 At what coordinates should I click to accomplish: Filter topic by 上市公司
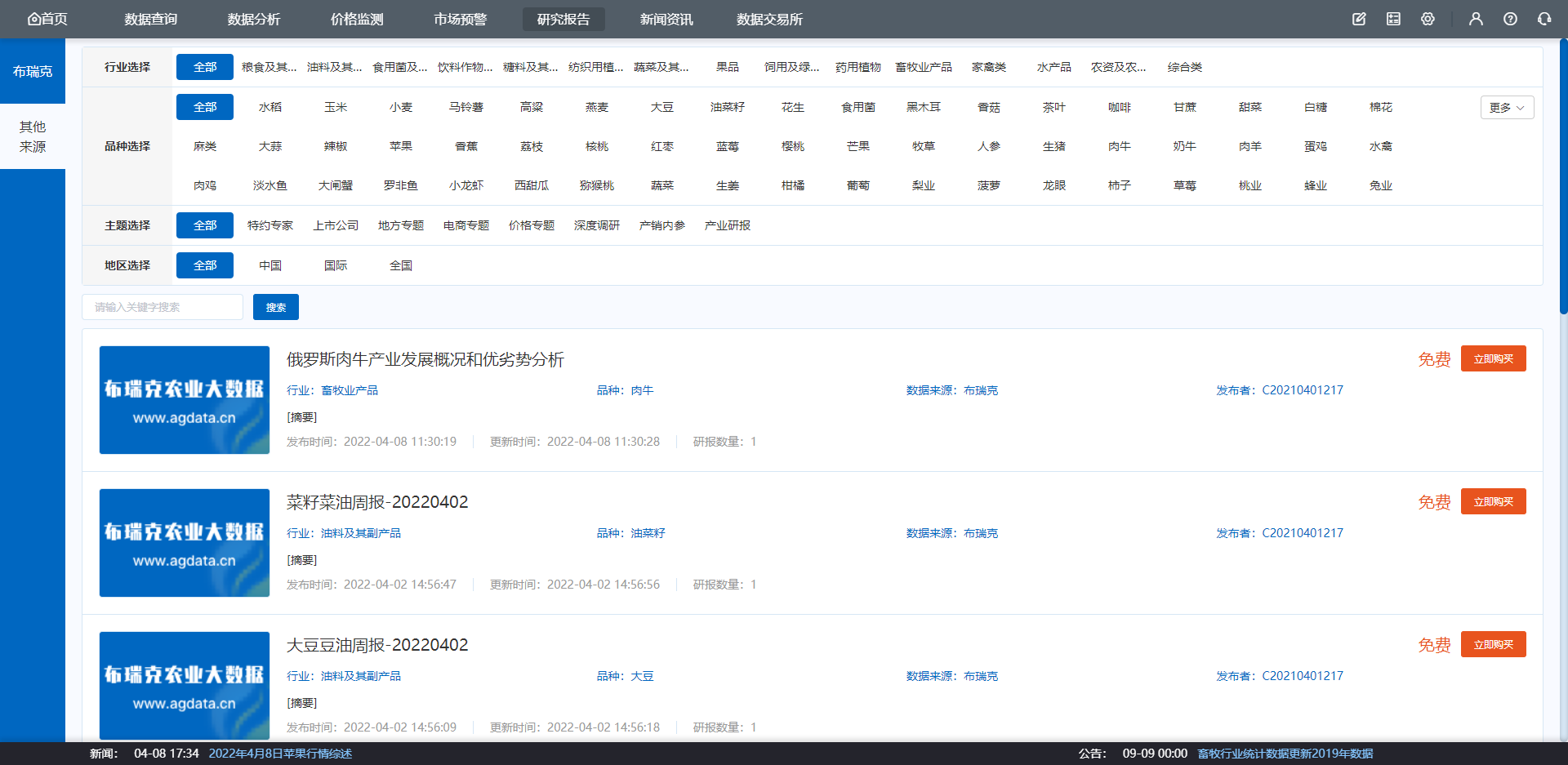click(x=336, y=225)
